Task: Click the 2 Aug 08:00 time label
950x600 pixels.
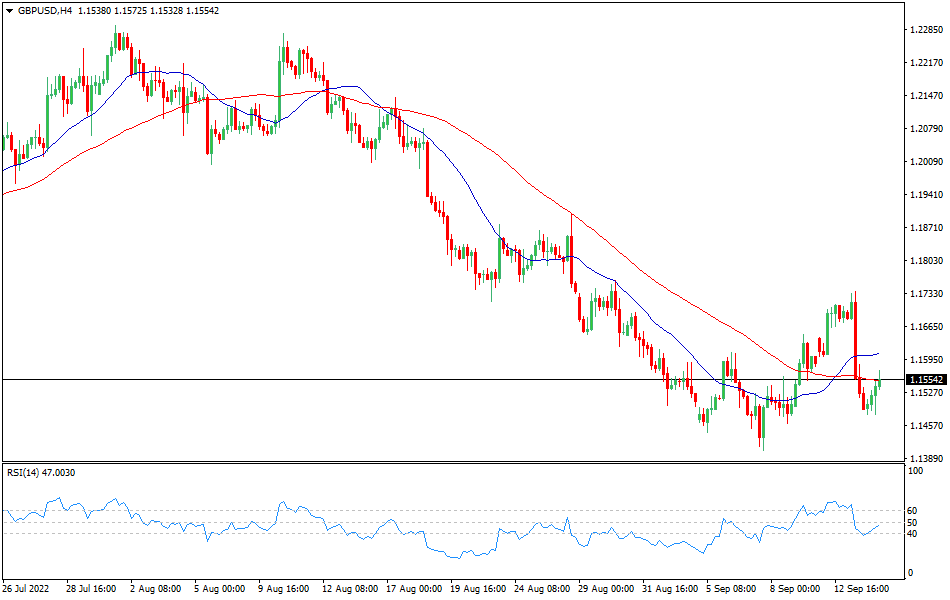Action: coord(157,589)
